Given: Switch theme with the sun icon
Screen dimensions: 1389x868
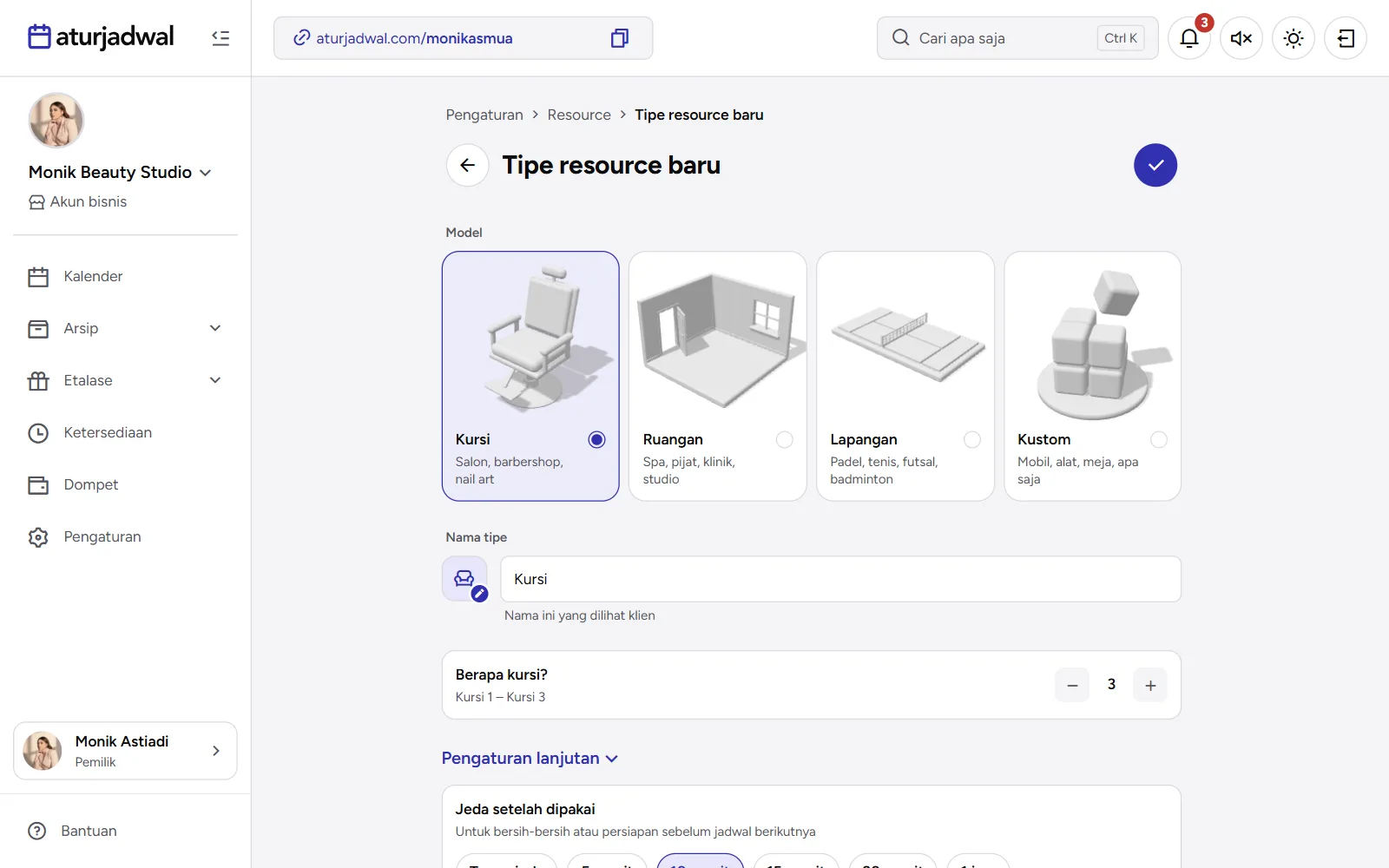Looking at the screenshot, I should (1294, 38).
